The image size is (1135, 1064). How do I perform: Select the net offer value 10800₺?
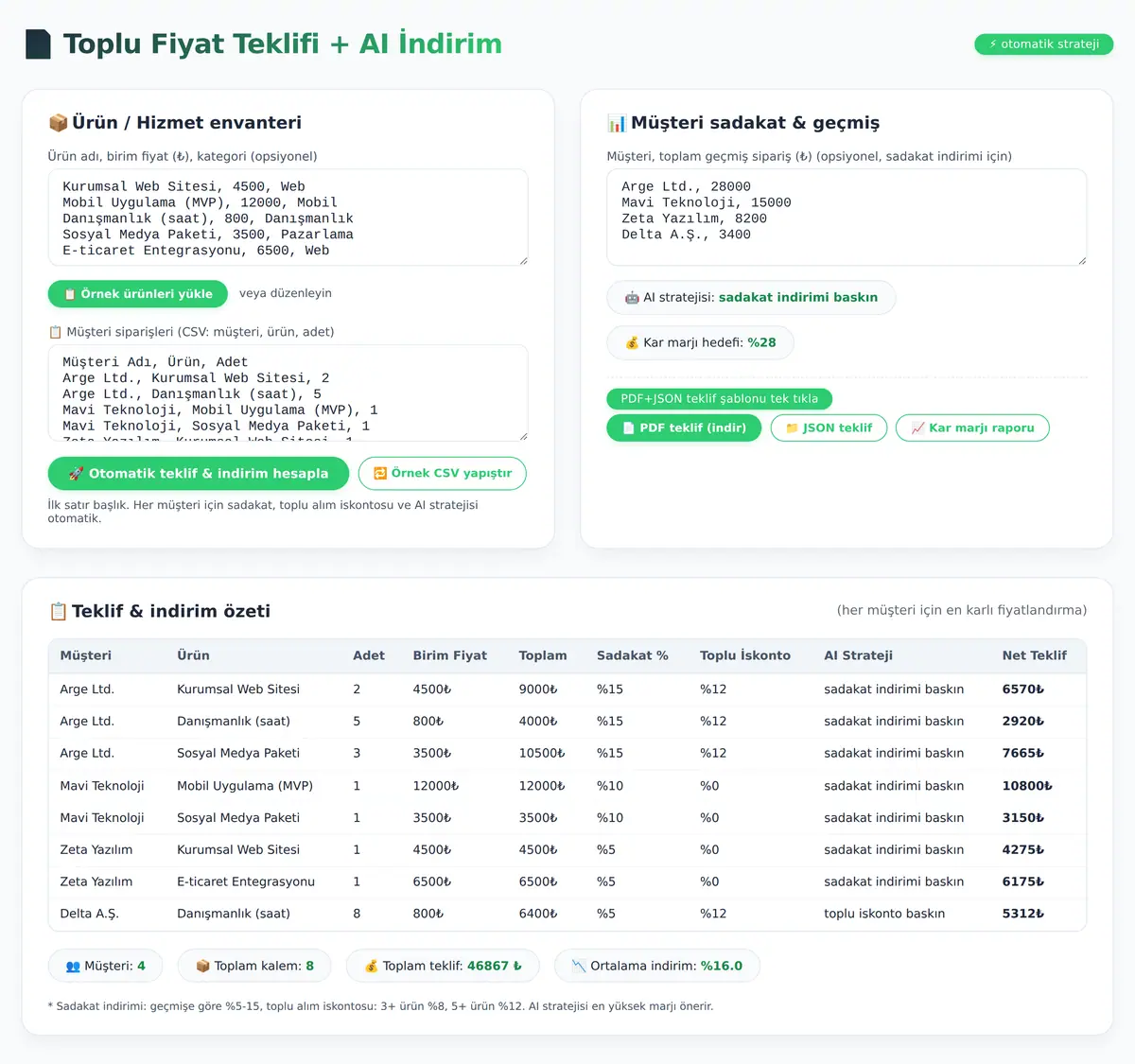click(1027, 786)
